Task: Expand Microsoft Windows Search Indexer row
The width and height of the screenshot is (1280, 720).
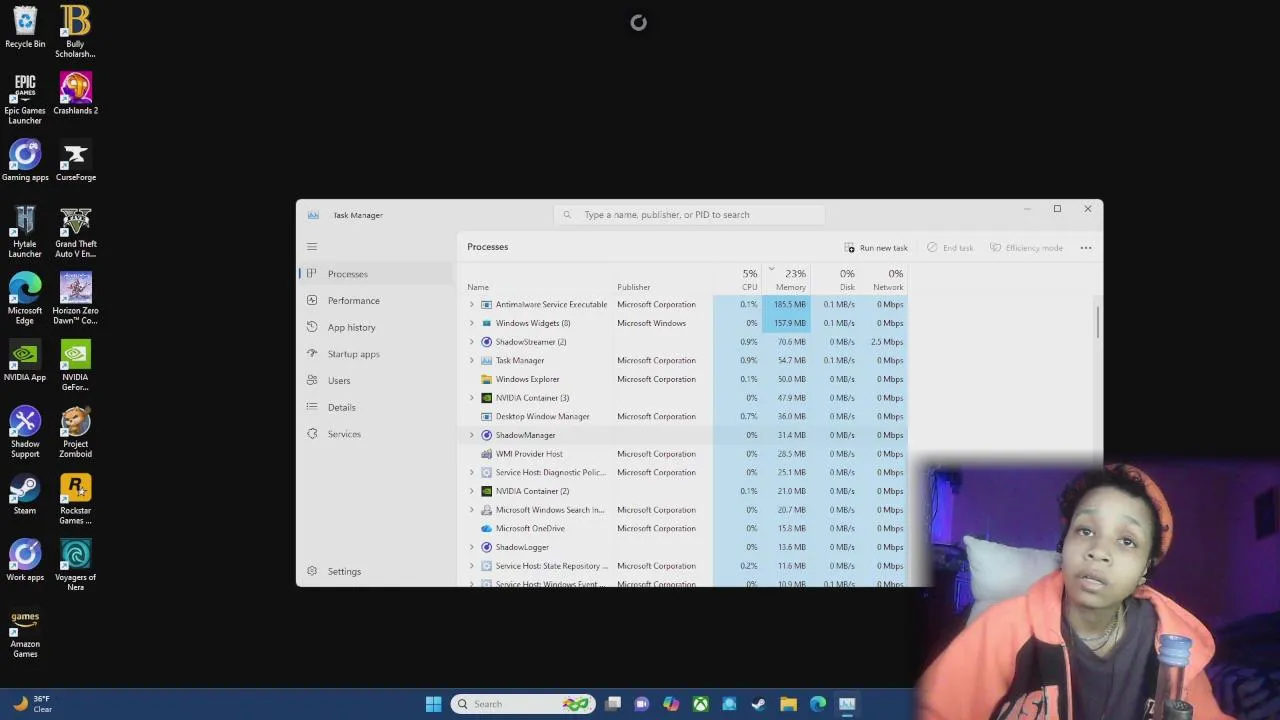Action: click(x=472, y=510)
